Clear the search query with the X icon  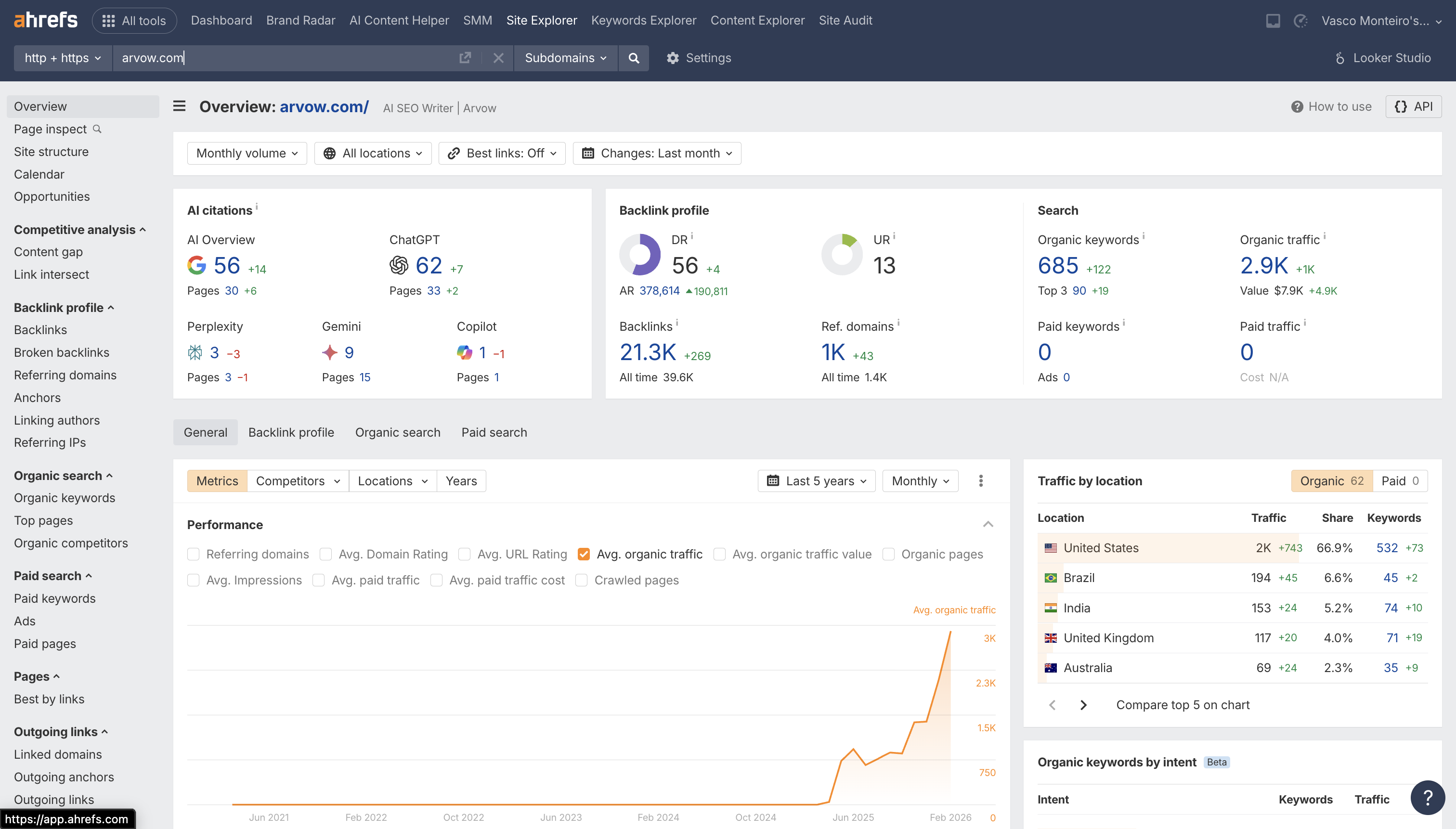coord(498,57)
